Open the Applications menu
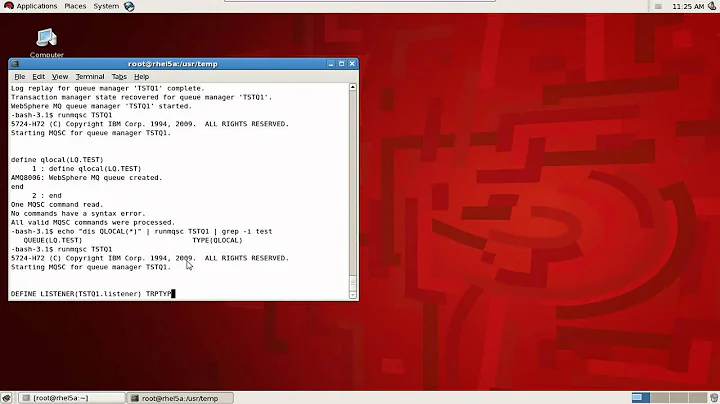This screenshot has height=404, width=720. point(37,6)
